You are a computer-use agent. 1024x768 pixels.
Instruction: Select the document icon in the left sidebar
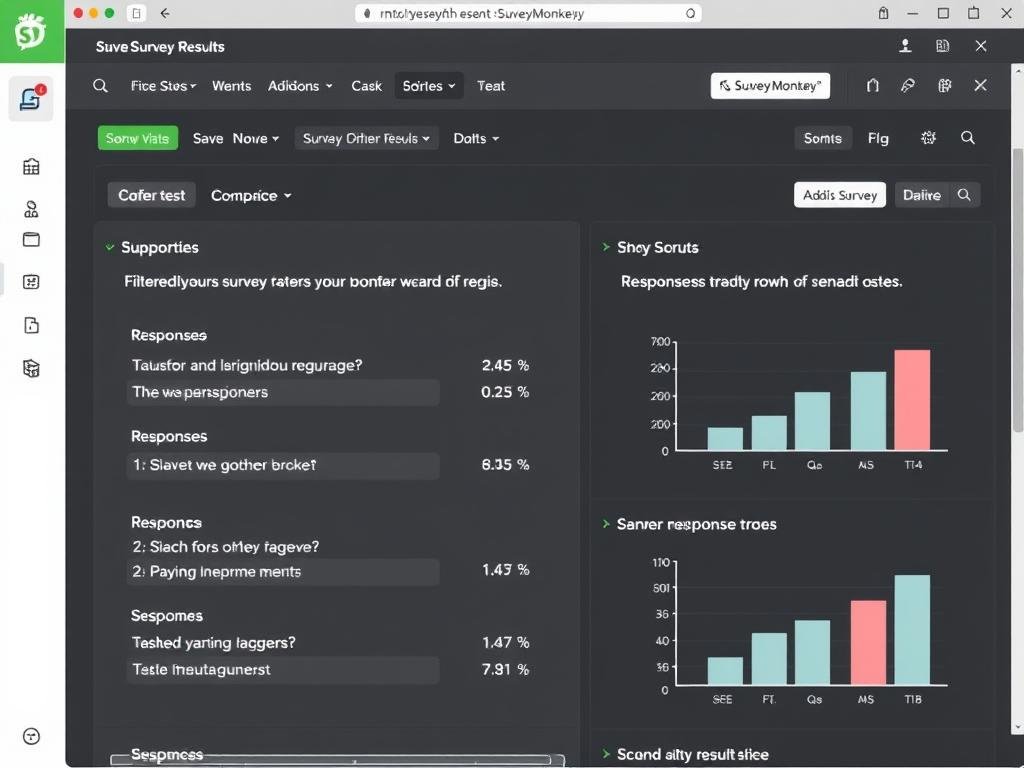click(31, 325)
